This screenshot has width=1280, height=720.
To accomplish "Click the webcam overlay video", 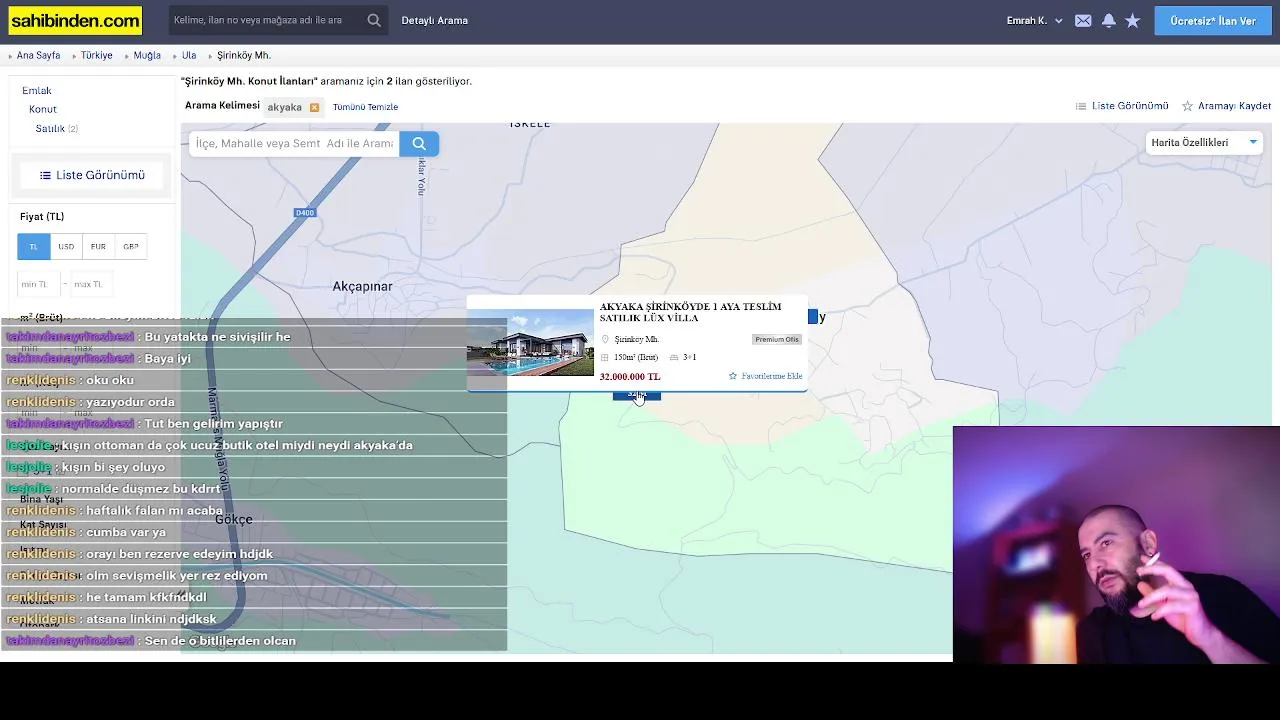I will pos(1116,544).
